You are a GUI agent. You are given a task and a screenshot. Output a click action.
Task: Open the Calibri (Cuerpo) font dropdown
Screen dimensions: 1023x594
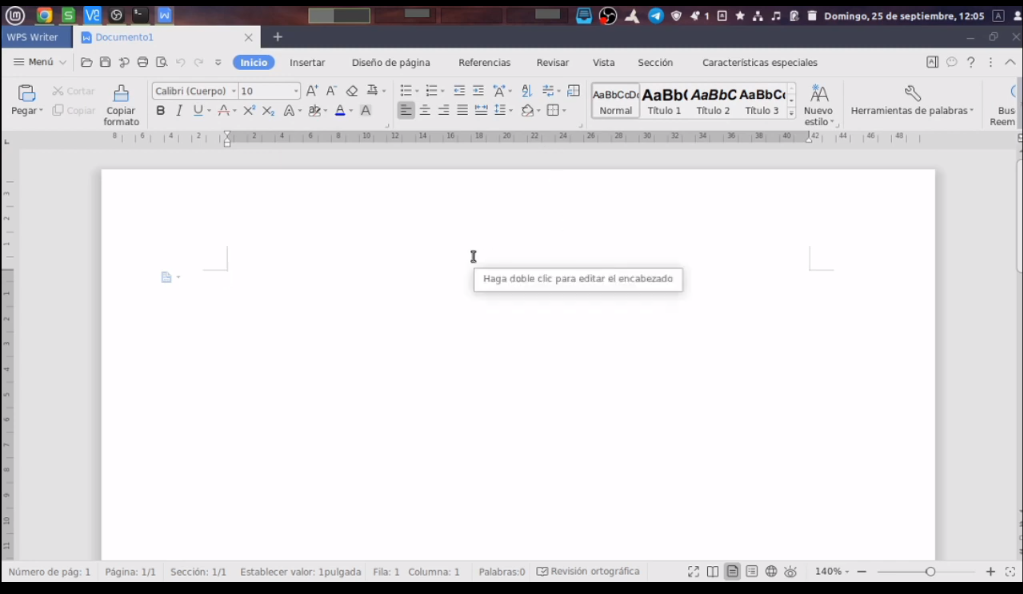pos(234,91)
